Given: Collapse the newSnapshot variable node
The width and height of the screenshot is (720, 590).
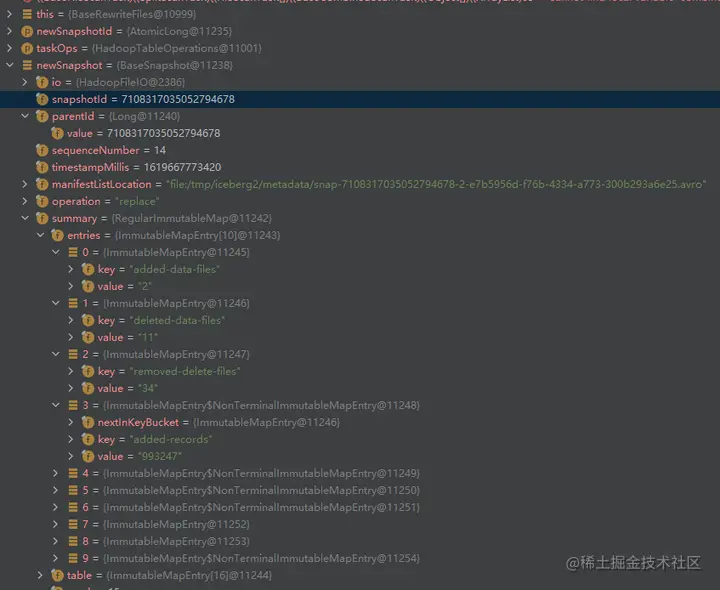Looking at the screenshot, I should [x=9, y=65].
